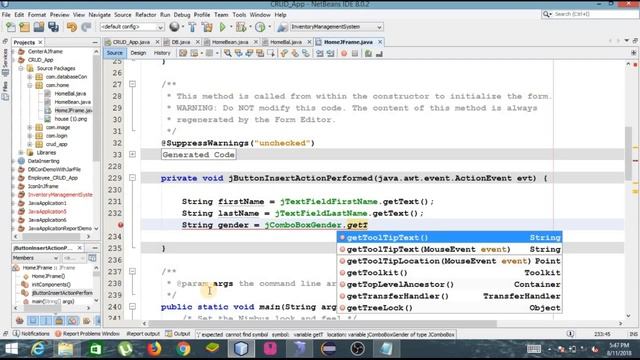Open Internet Explorer from the taskbar
The image size is (640, 360).
[38, 349]
